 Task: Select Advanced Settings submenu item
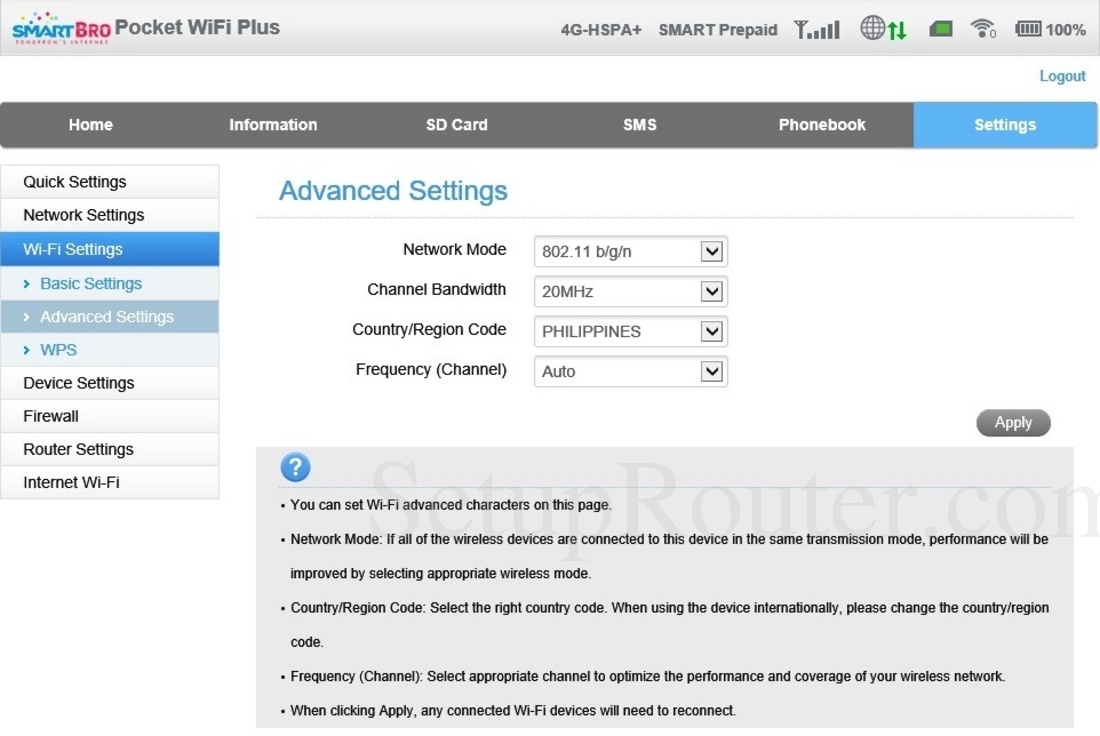pos(109,316)
